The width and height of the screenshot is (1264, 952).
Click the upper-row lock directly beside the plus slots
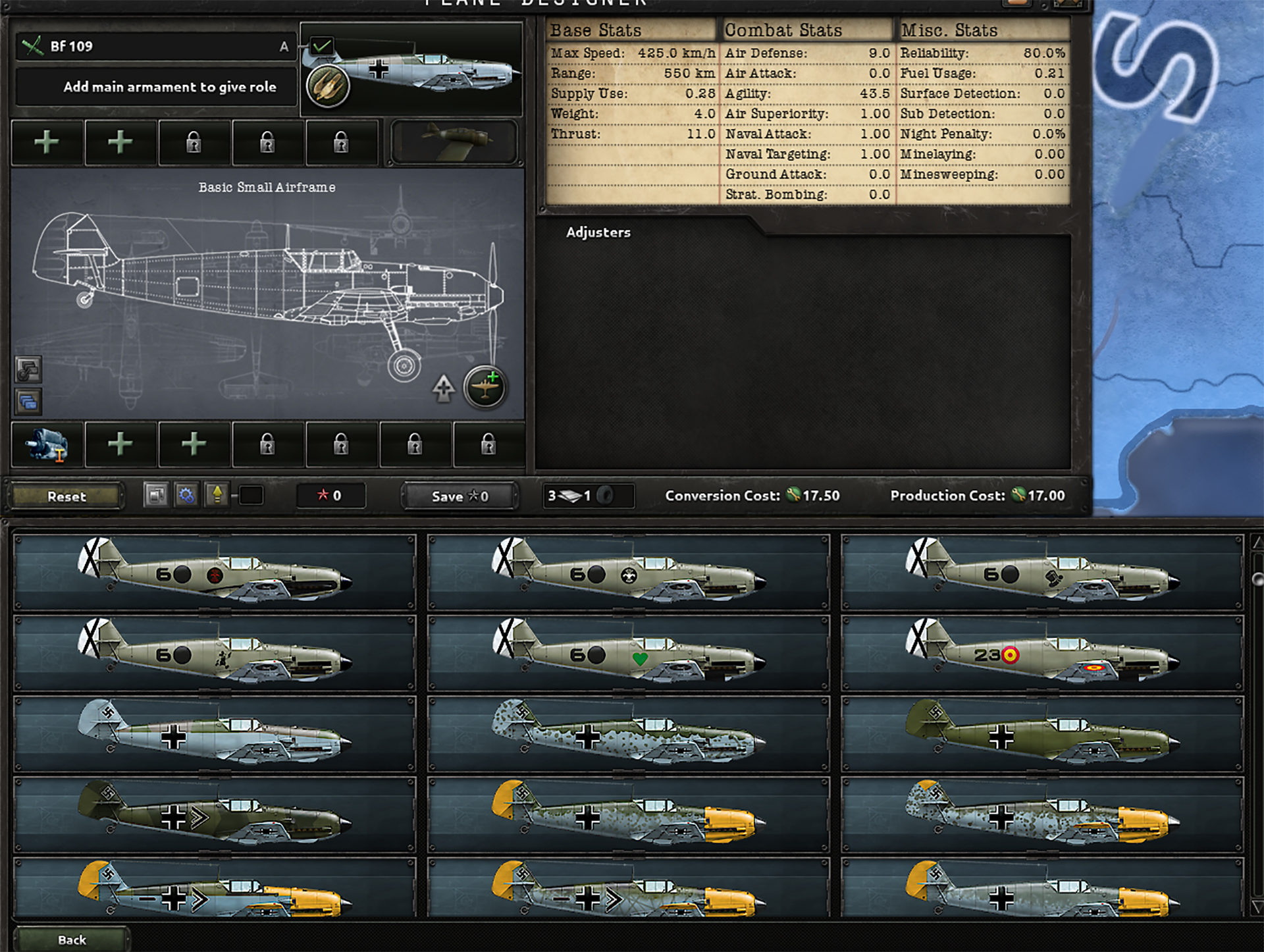194,142
